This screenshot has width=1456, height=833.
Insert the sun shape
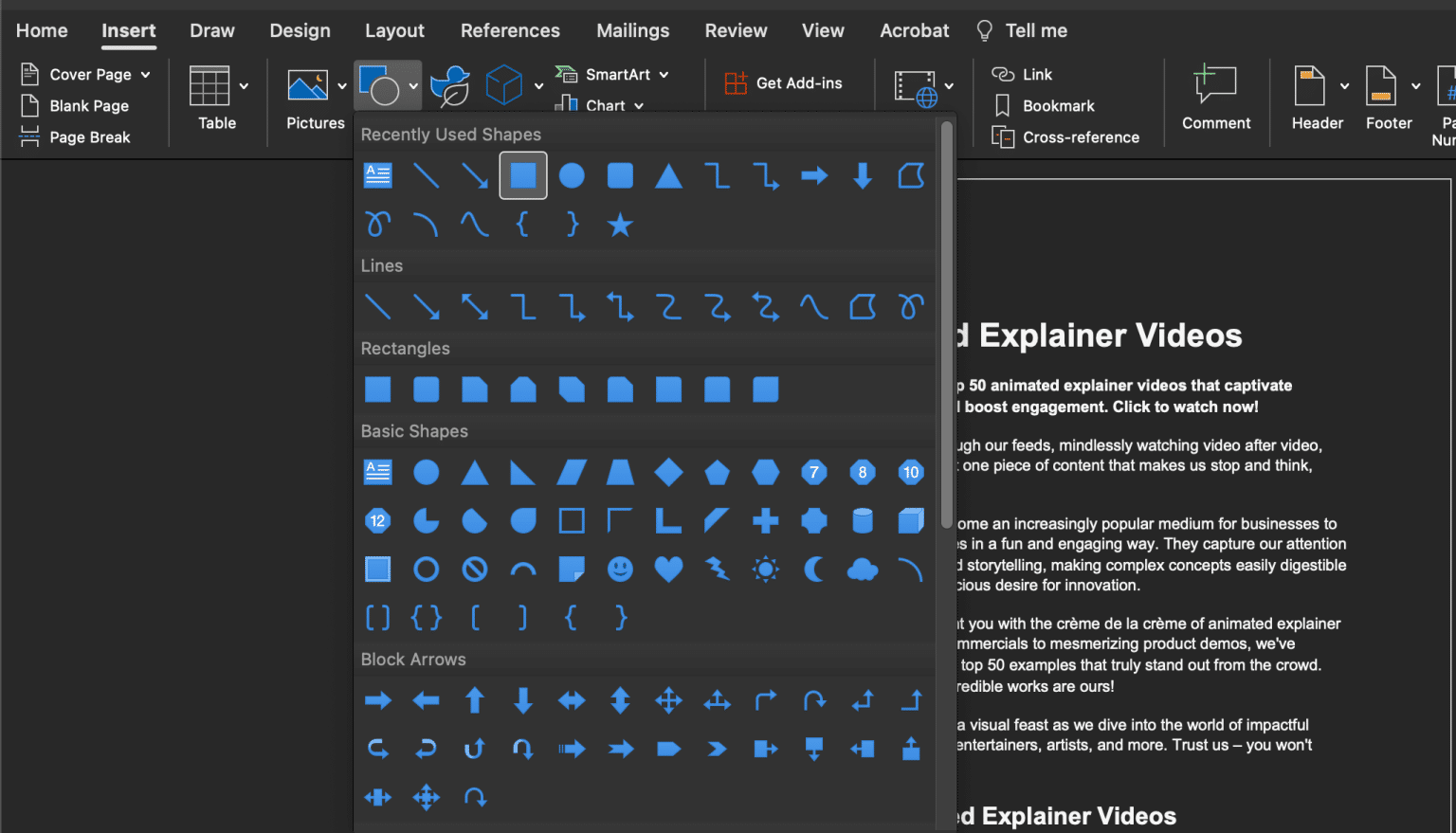point(765,569)
